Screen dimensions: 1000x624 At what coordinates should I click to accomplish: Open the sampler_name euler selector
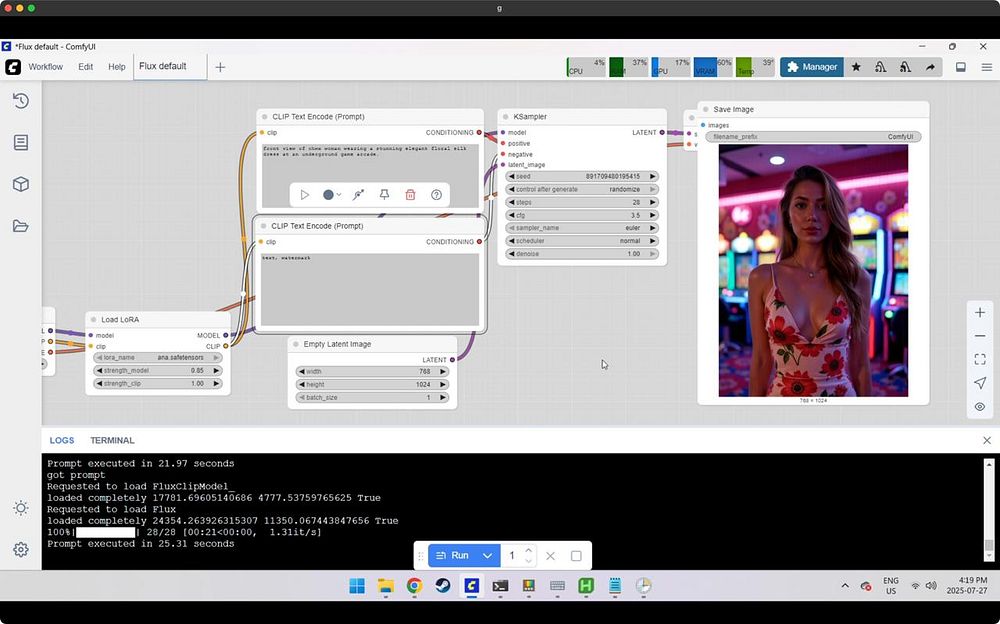(x=583, y=228)
